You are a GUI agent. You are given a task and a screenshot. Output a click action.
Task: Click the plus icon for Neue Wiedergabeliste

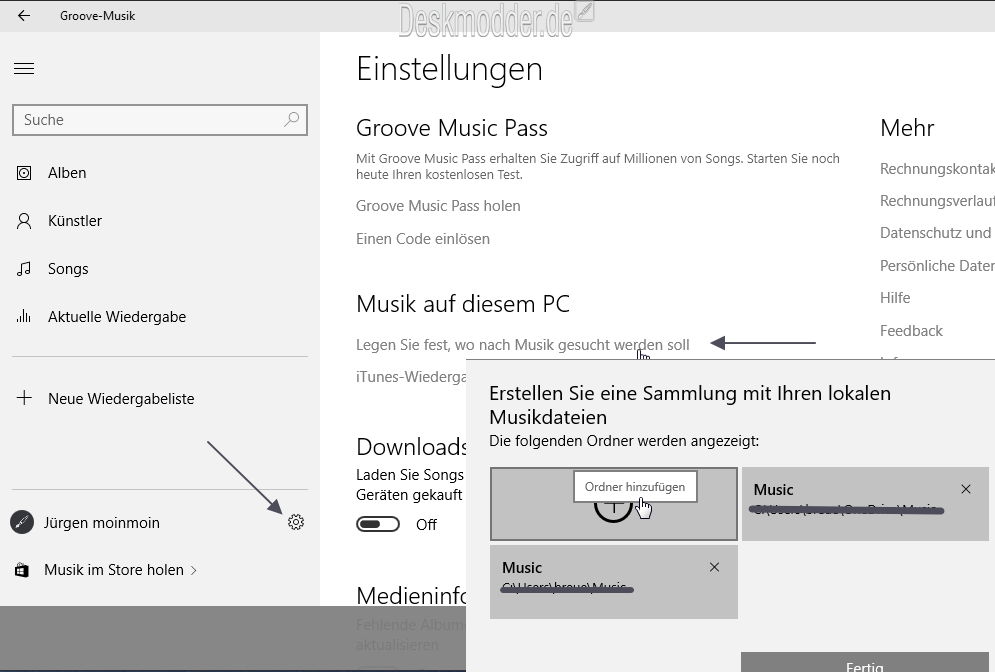(x=24, y=398)
